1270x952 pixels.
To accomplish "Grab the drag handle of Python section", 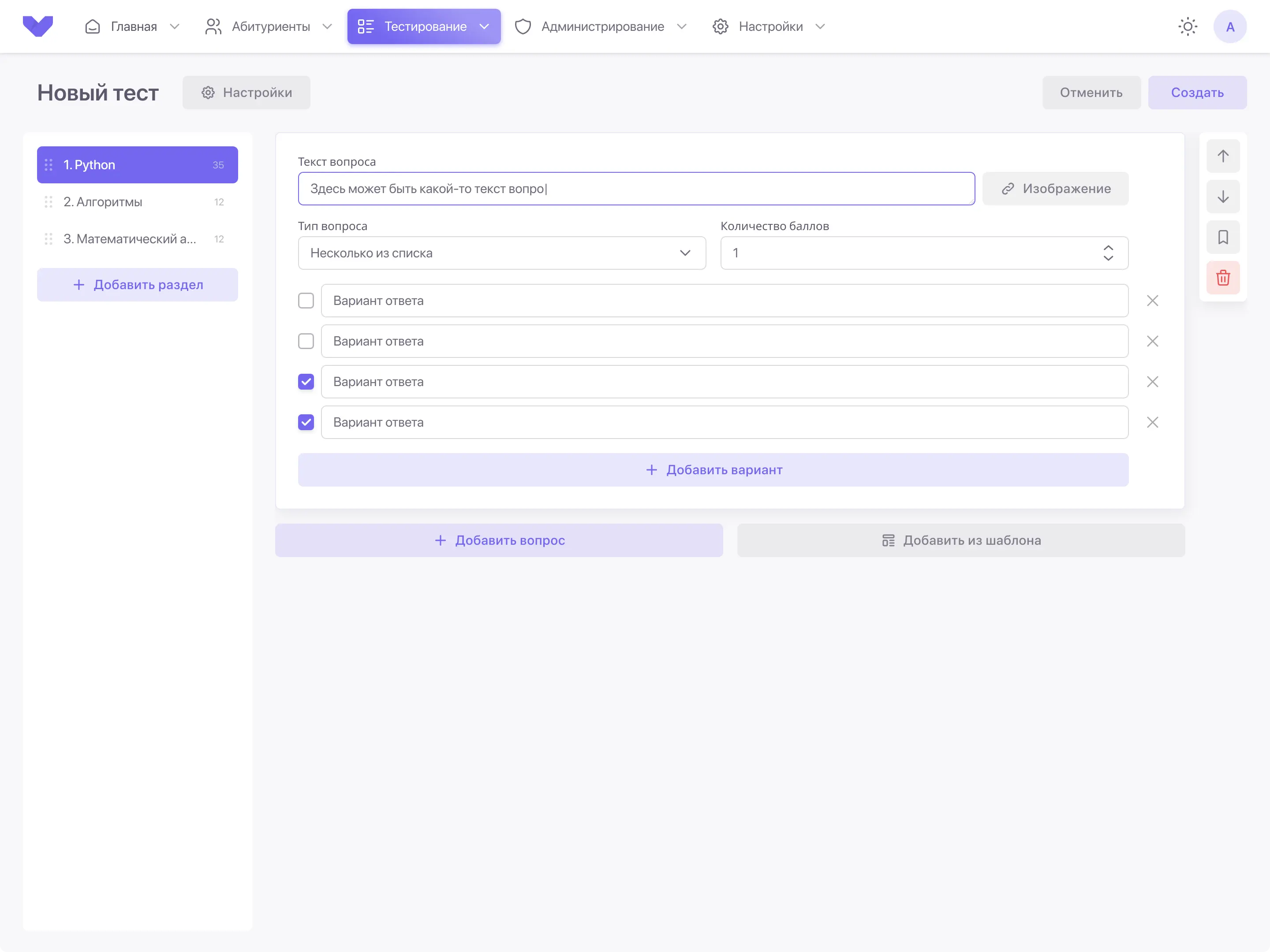I will [49, 165].
